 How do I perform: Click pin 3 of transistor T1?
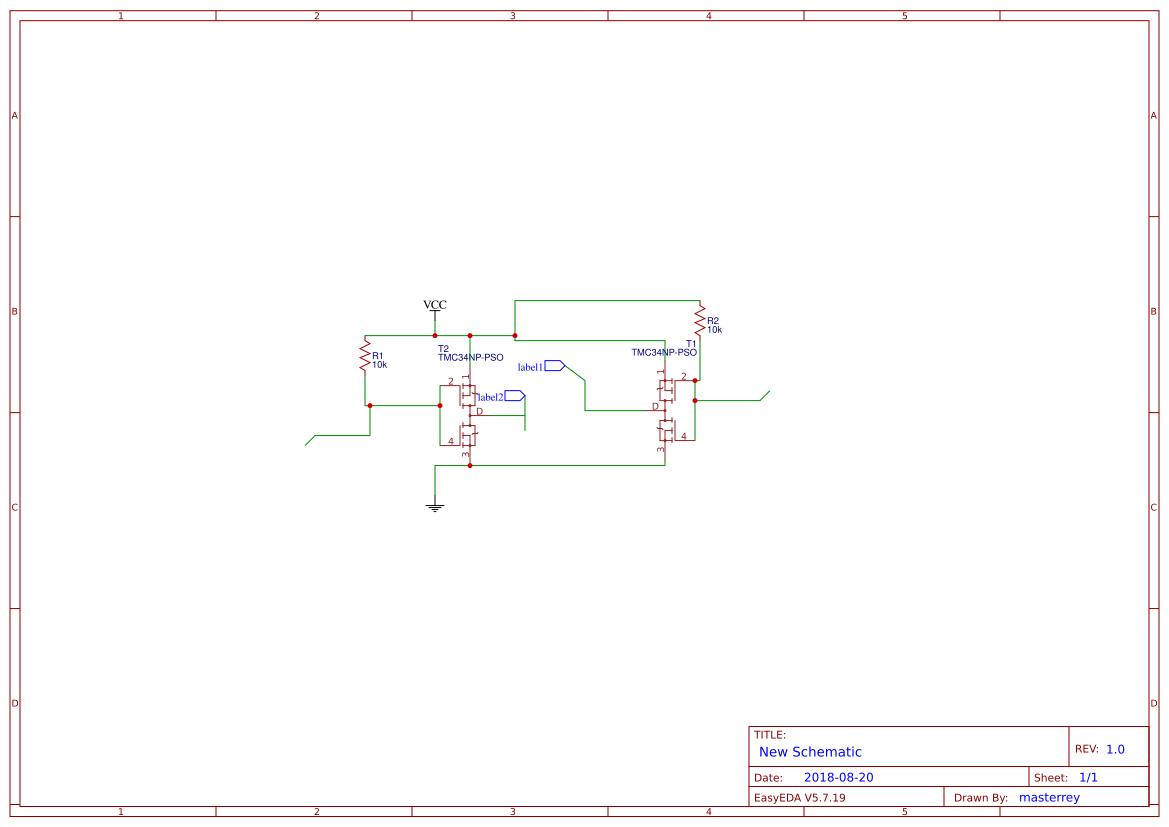point(661,449)
